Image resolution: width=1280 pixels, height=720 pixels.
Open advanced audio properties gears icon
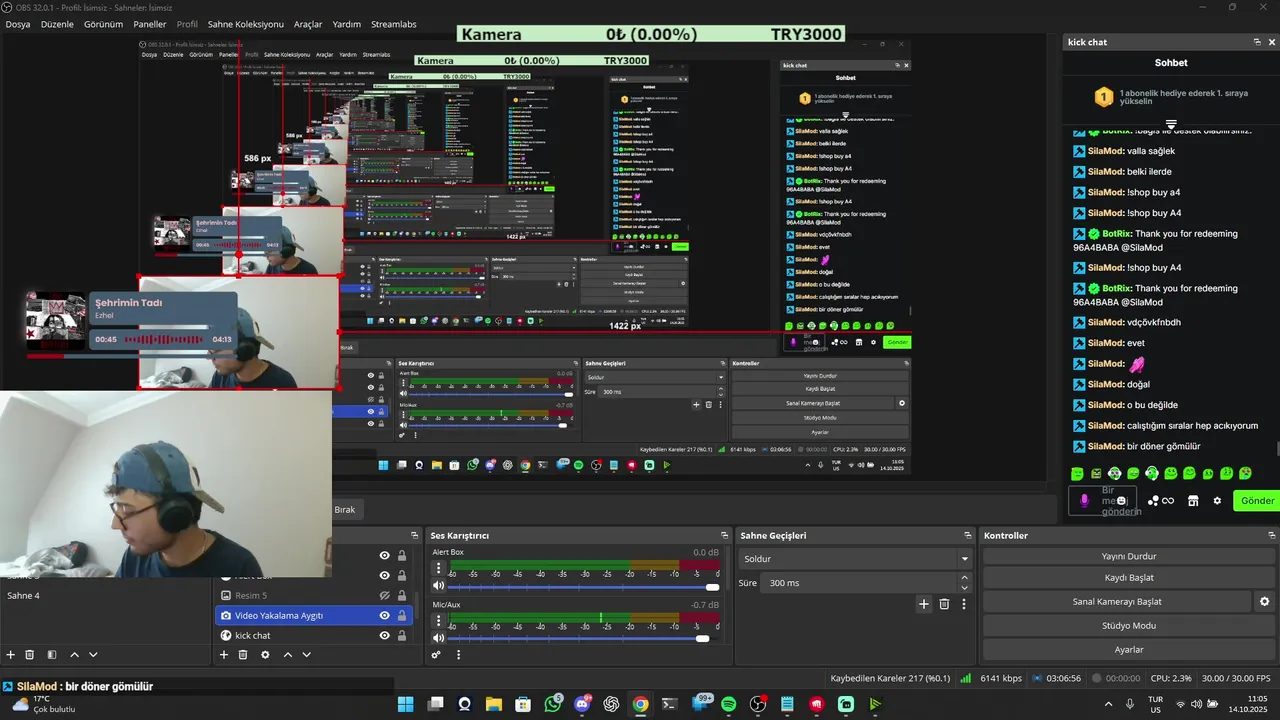pos(437,655)
